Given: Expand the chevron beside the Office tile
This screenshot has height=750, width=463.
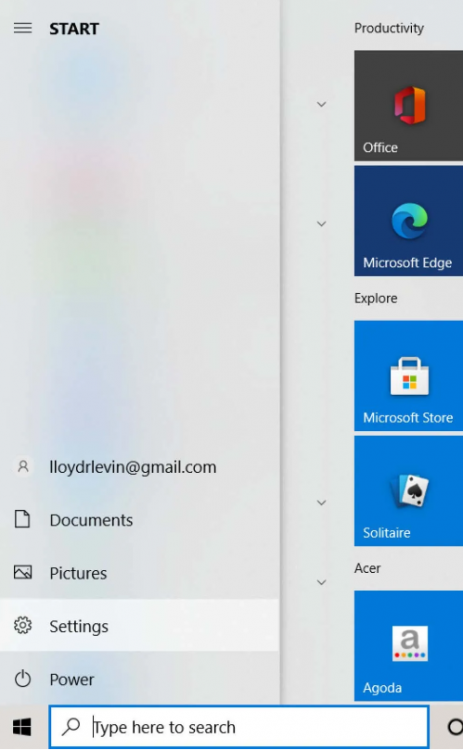Looking at the screenshot, I should click(x=322, y=104).
